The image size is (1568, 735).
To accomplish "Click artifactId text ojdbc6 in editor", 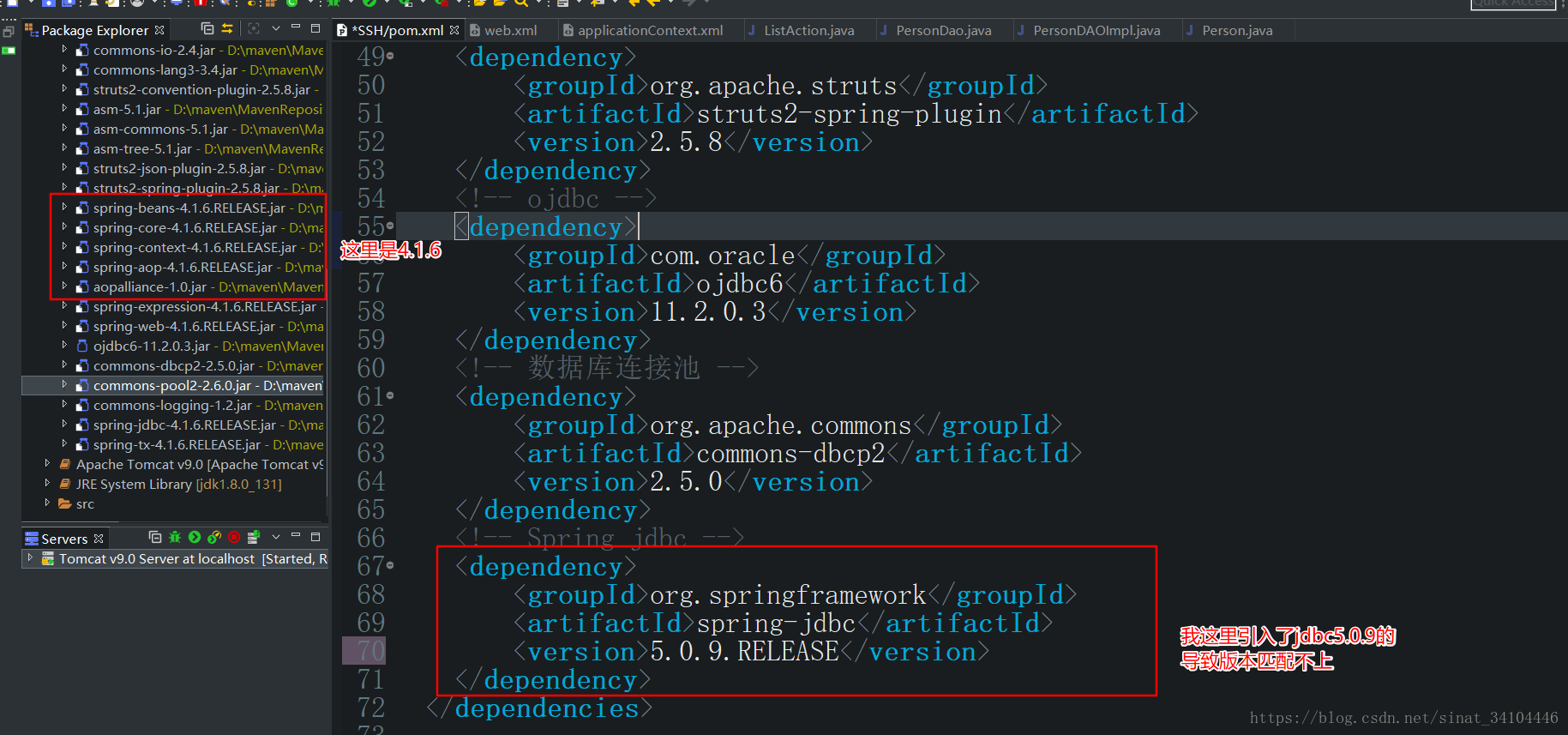I will click(x=740, y=283).
